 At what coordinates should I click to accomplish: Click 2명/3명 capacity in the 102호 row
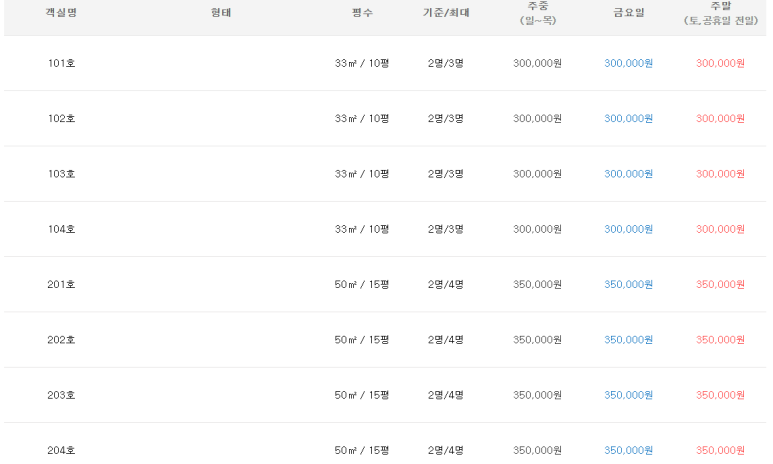[446, 118]
